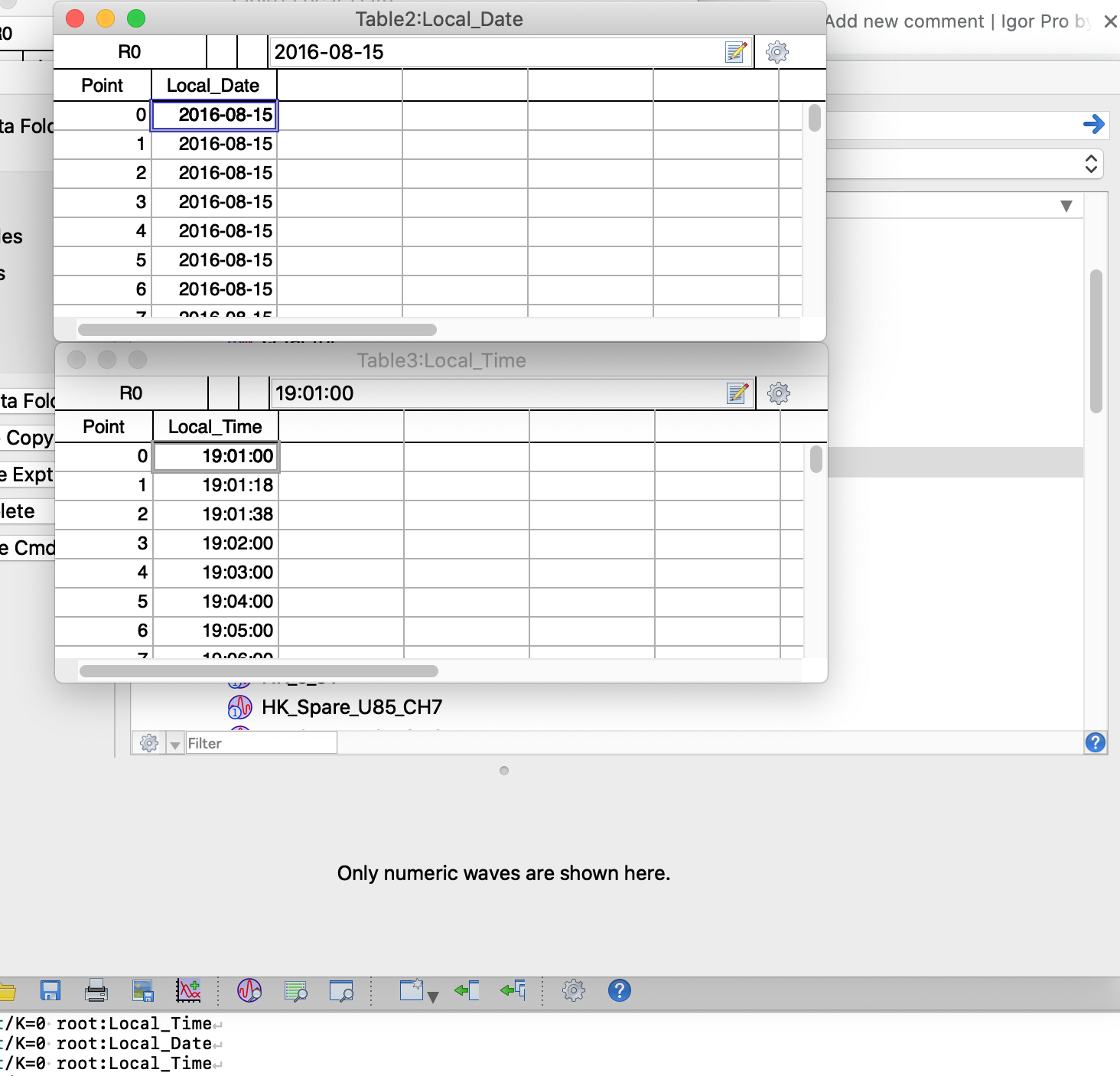Click the blue execute arrow button

coord(1094,124)
